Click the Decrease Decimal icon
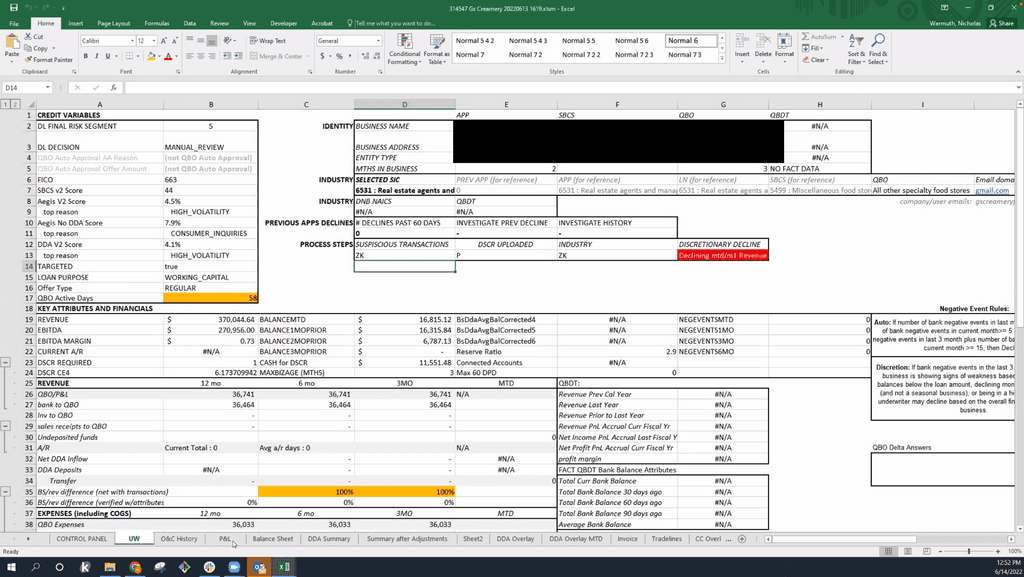The height and width of the screenshot is (577, 1024). tap(377, 56)
